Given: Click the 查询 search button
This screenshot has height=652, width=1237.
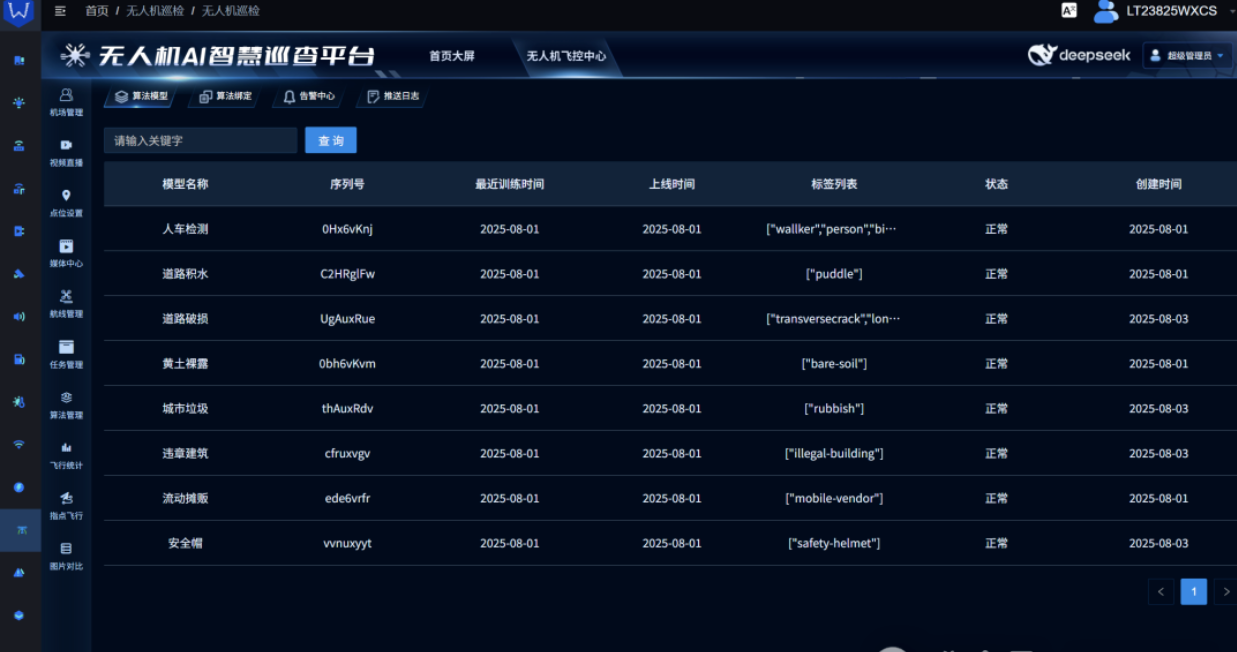Looking at the screenshot, I should (331, 141).
